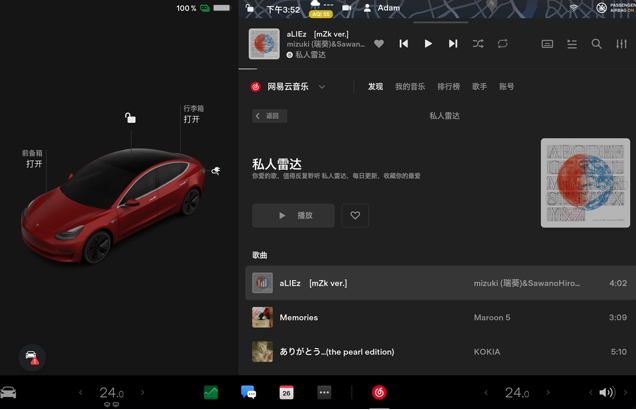Play the song aLIEz [mZk ver.]
Image resolution: width=636 pixels, height=410 pixels.
440,283
